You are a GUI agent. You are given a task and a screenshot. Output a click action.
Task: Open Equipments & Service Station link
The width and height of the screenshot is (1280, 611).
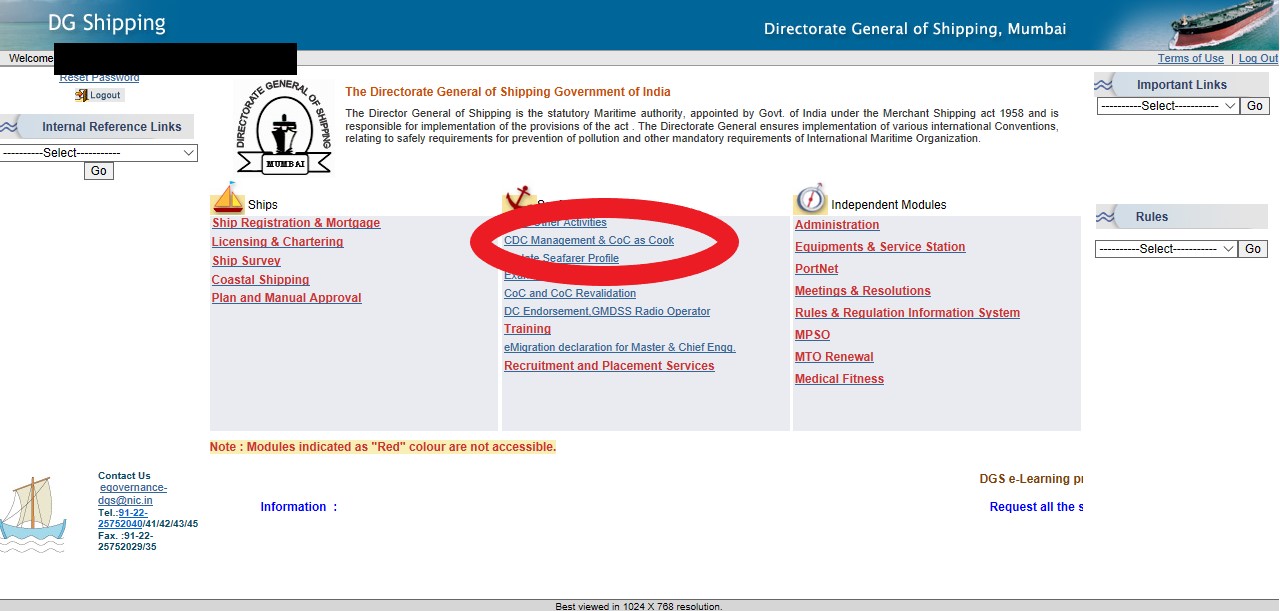pos(880,247)
